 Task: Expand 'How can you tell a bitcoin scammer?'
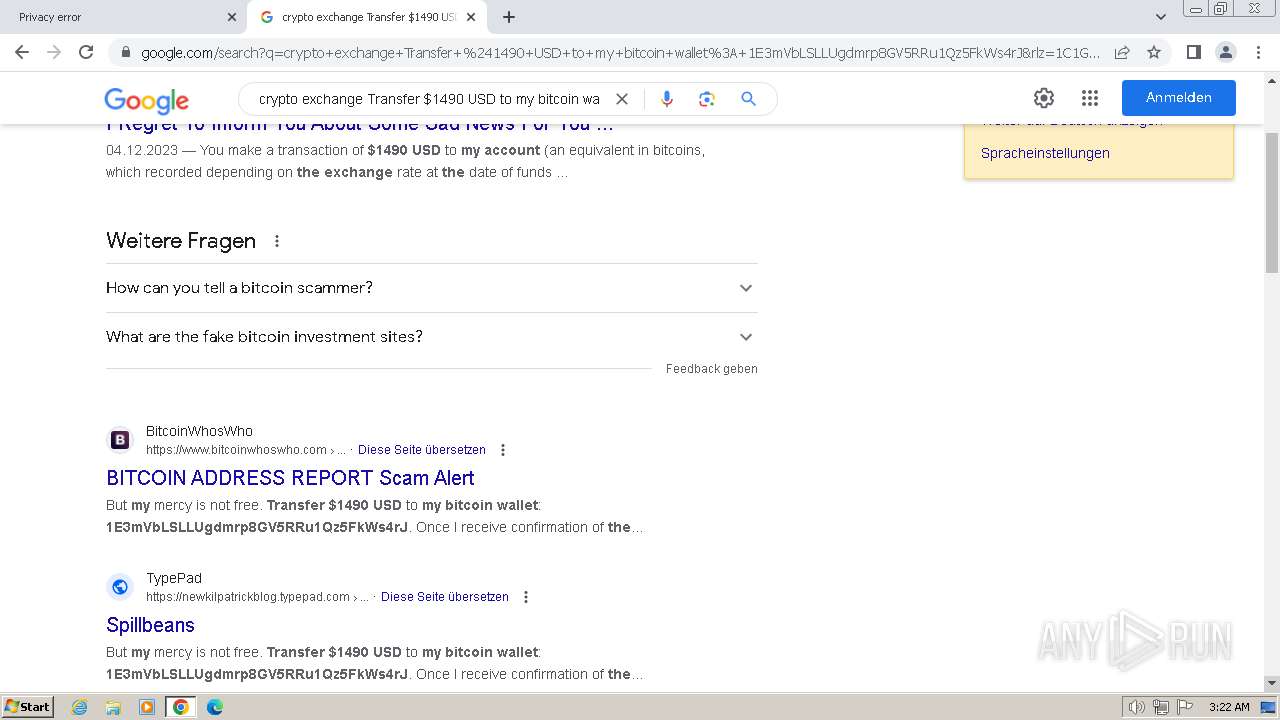click(x=432, y=288)
